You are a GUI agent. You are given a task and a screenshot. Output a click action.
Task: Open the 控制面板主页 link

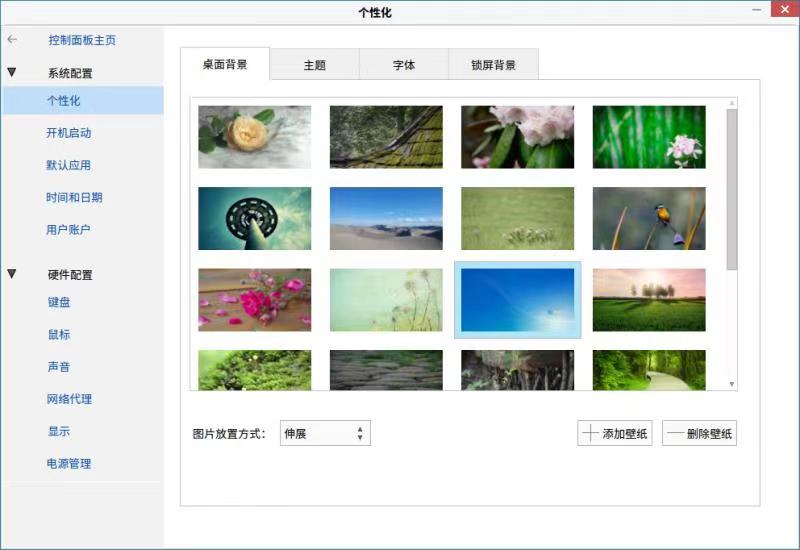[82, 40]
